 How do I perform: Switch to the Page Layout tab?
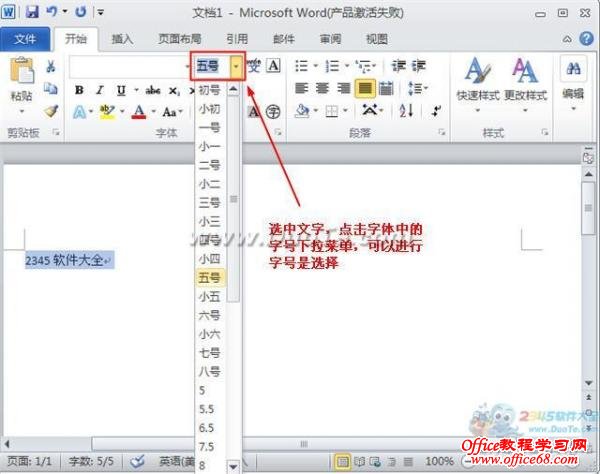179,39
